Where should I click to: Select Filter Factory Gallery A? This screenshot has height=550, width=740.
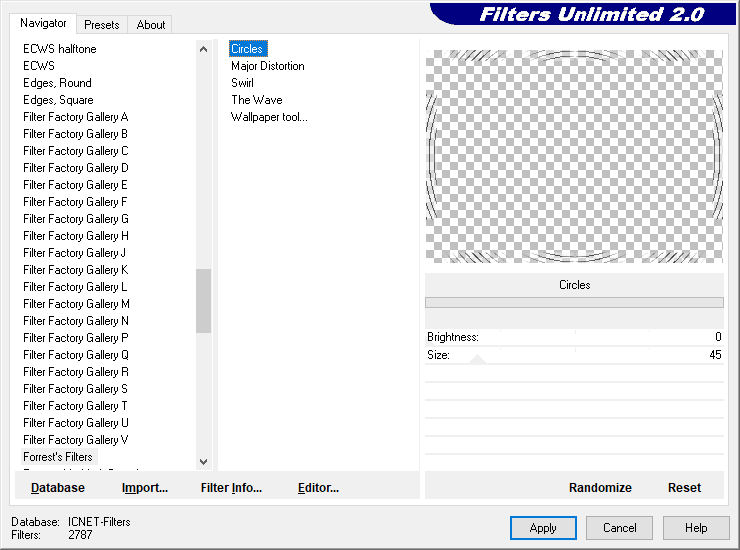[76, 117]
